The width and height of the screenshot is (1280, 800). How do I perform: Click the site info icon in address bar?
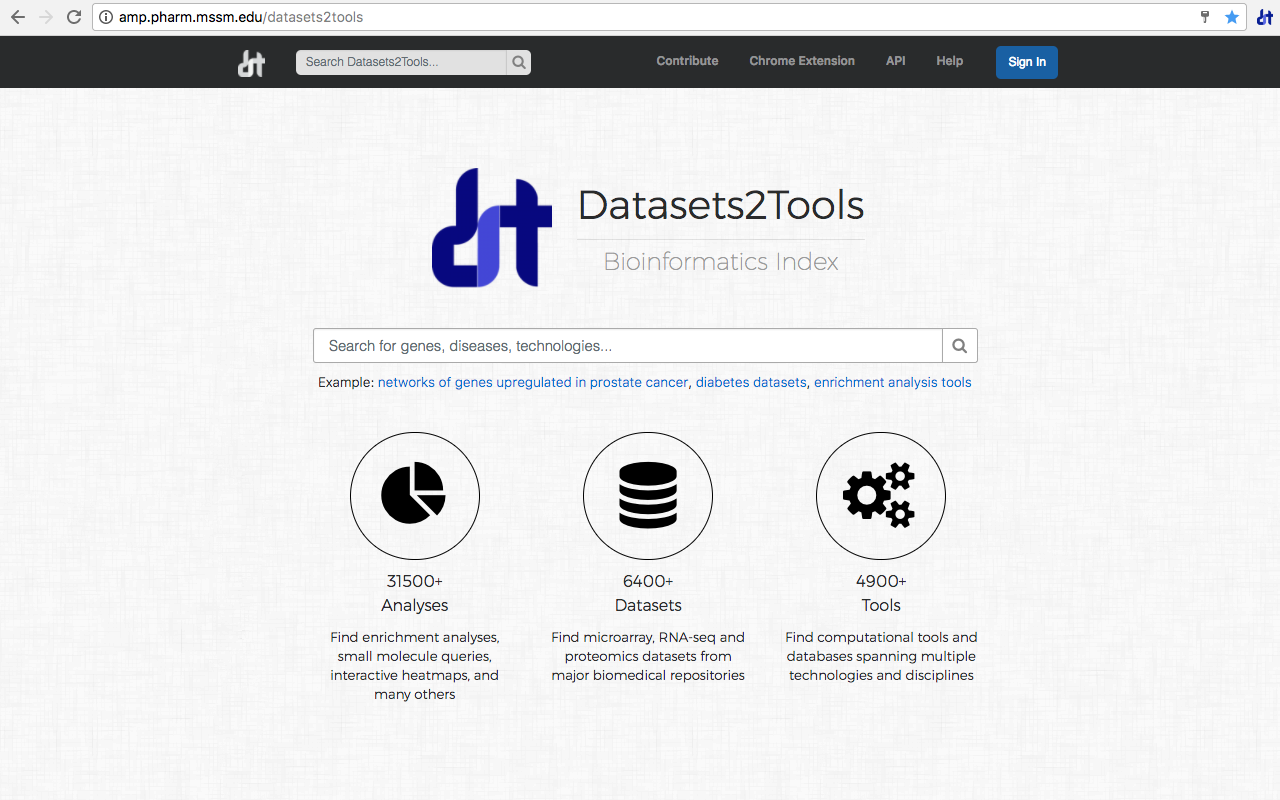pyautogui.click(x=106, y=17)
